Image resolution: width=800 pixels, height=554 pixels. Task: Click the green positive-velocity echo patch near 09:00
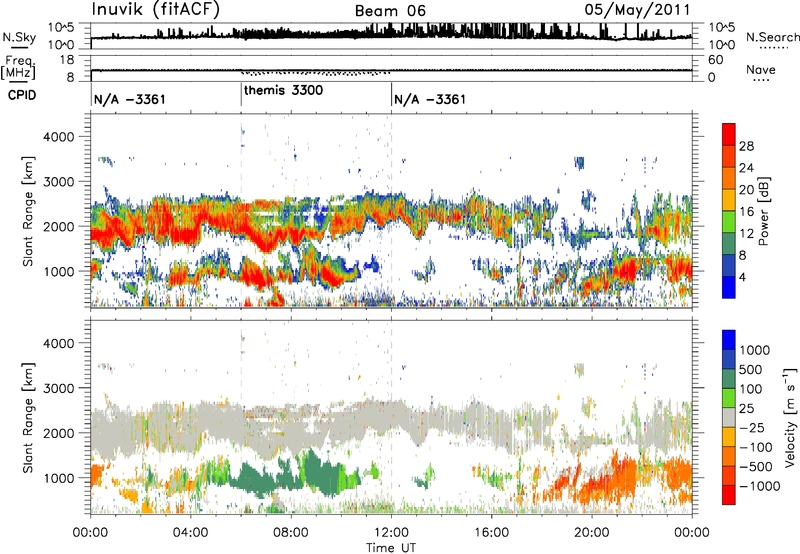click(319, 472)
